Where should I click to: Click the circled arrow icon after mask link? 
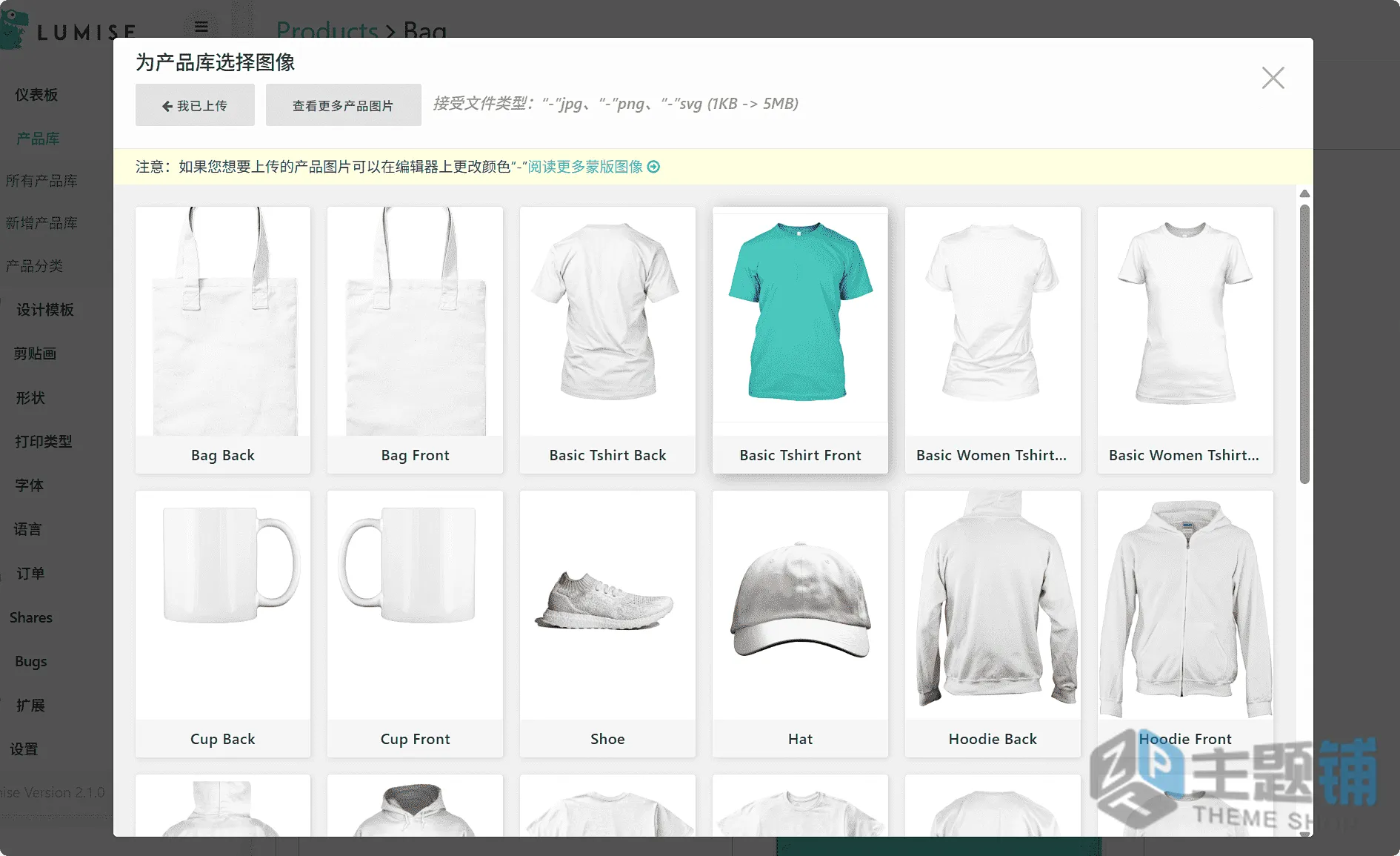(653, 167)
